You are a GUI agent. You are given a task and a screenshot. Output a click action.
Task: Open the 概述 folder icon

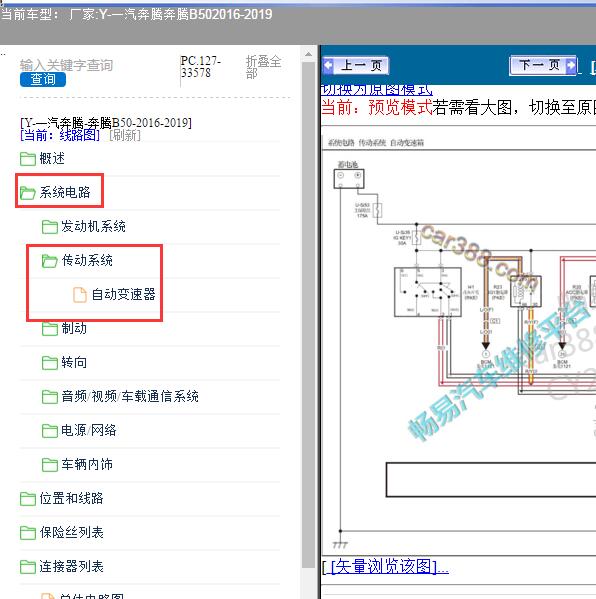click(x=28, y=159)
